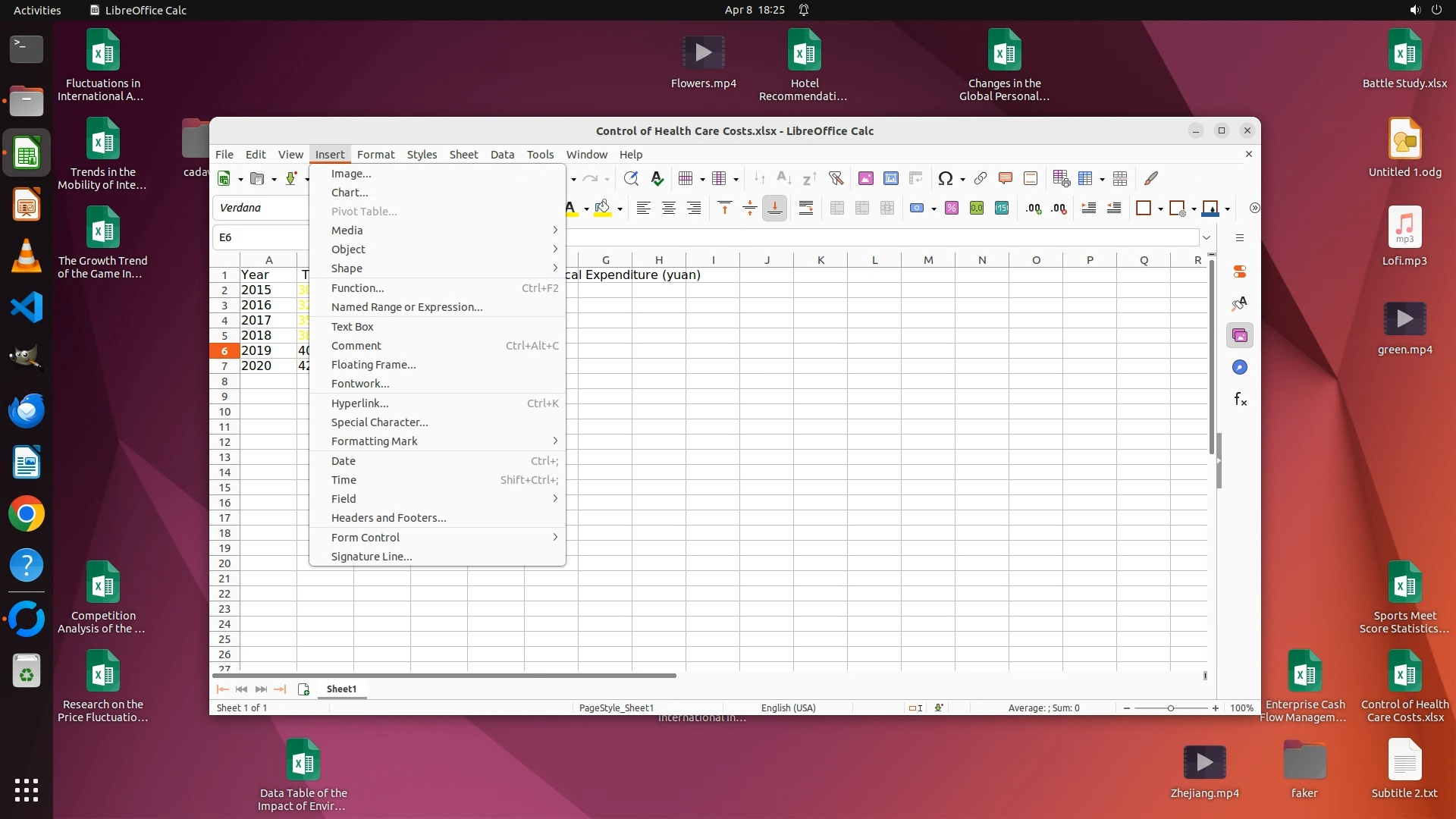Click the zoom slider handle
1456x819 pixels.
1171,708
